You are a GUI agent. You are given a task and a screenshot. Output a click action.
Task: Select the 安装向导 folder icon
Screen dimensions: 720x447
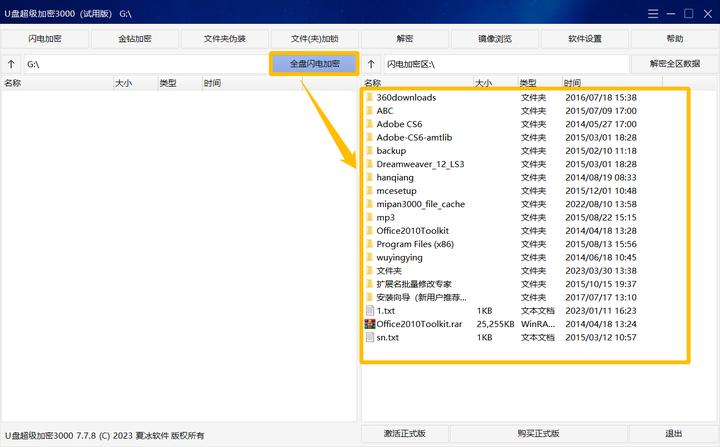click(369, 297)
